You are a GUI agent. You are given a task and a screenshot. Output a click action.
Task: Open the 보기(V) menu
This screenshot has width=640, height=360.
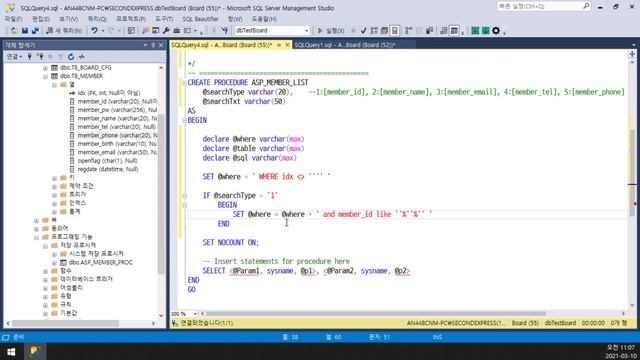tap(69, 19)
